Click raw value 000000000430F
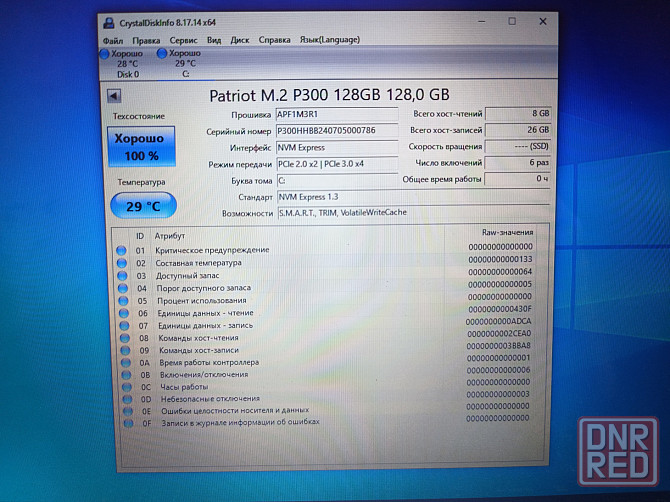This screenshot has height=502, width=670. (x=500, y=309)
